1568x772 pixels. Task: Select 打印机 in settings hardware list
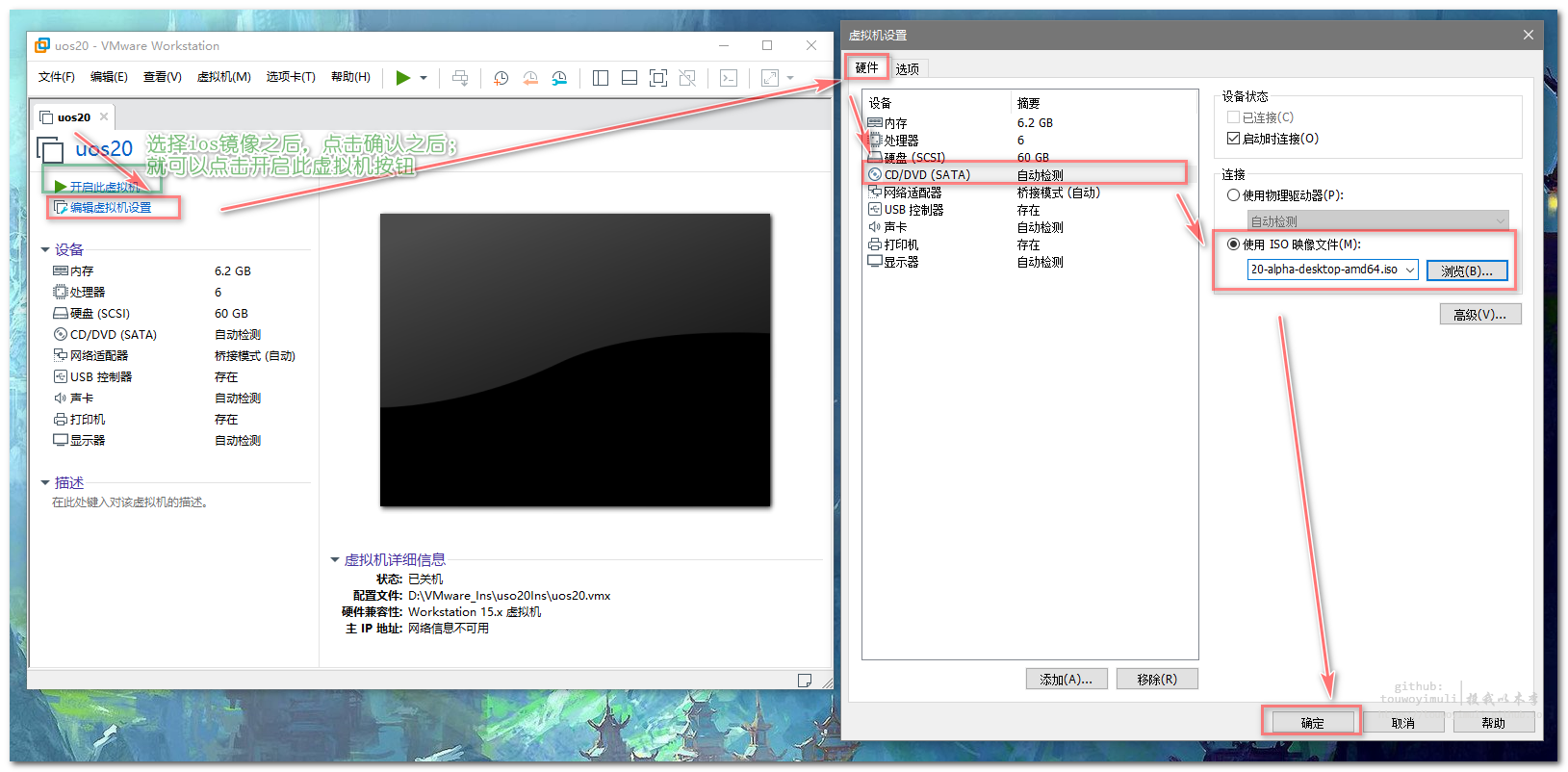1031,244
